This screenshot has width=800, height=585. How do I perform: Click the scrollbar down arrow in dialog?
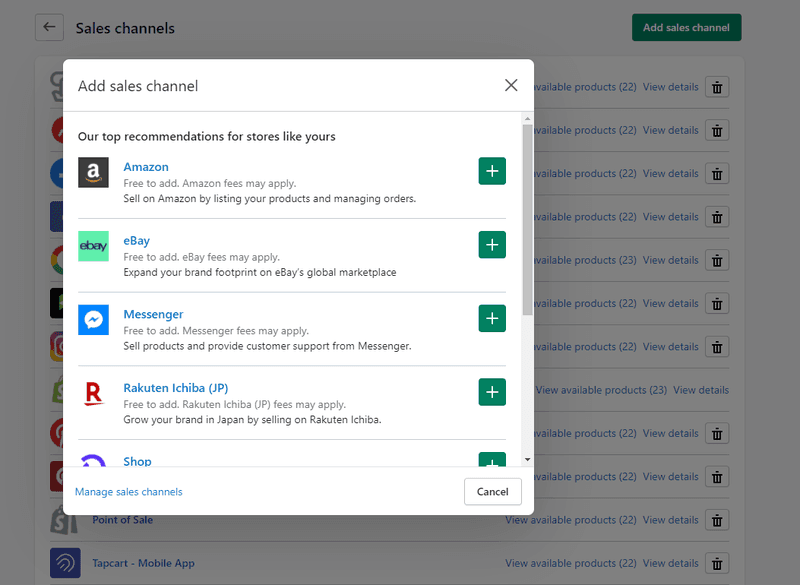(x=528, y=460)
